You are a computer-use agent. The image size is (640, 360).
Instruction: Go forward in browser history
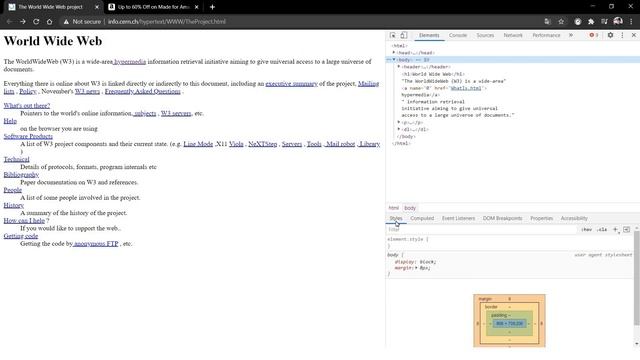[23, 22]
